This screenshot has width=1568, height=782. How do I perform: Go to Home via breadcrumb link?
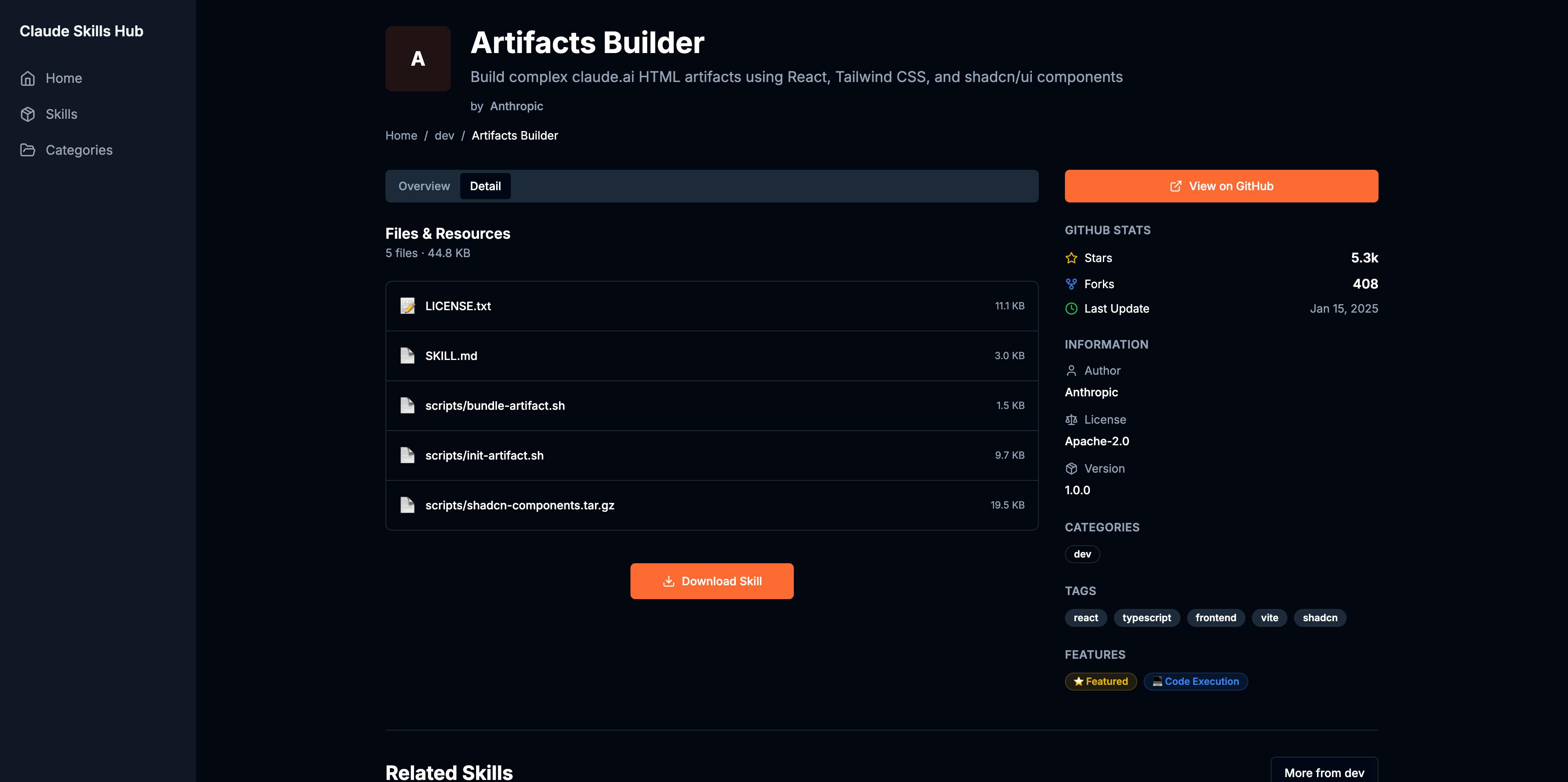click(401, 136)
